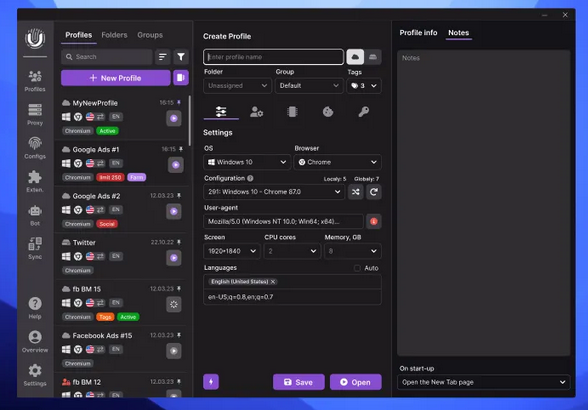Open the Folder dropdown
Screen dimensions: 588x410
(237, 86)
